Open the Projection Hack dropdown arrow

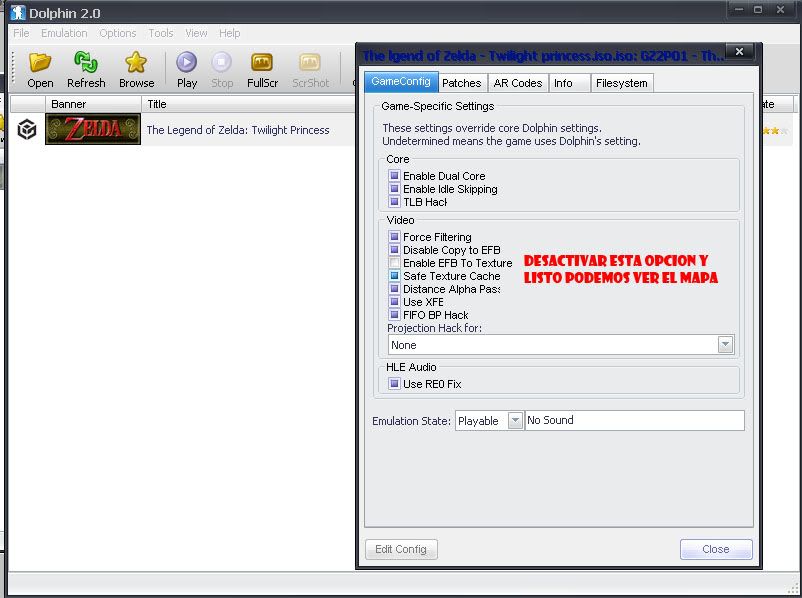coord(725,345)
